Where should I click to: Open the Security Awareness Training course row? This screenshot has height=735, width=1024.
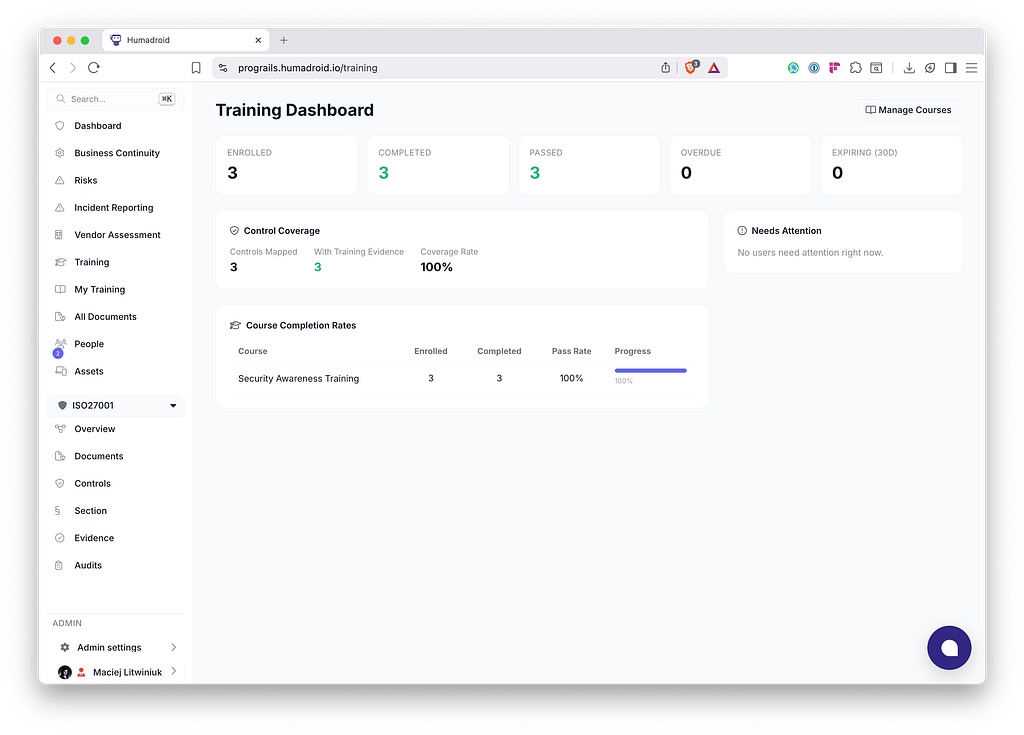(x=462, y=378)
